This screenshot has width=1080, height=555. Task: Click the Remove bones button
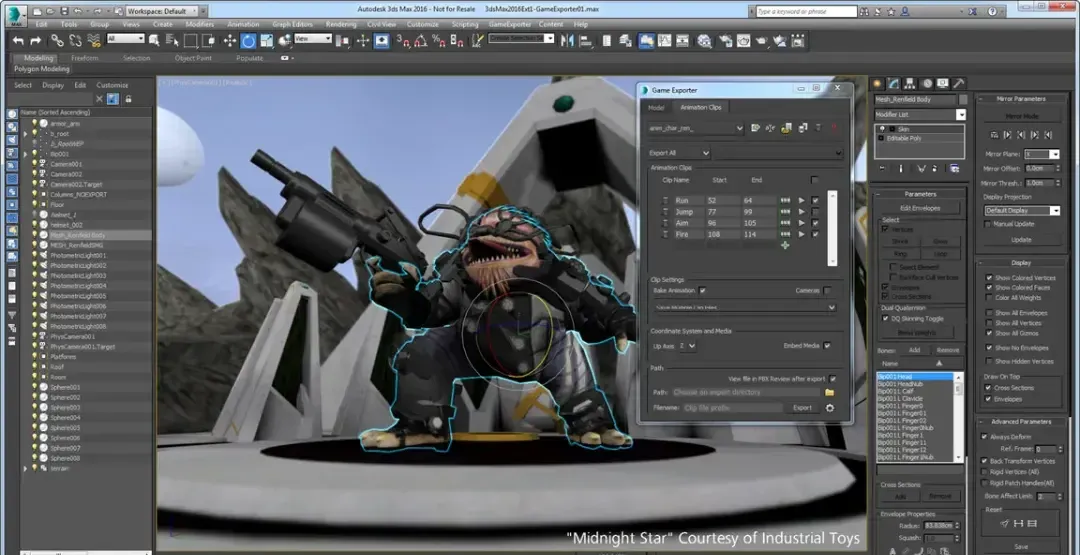tap(948, 350)
